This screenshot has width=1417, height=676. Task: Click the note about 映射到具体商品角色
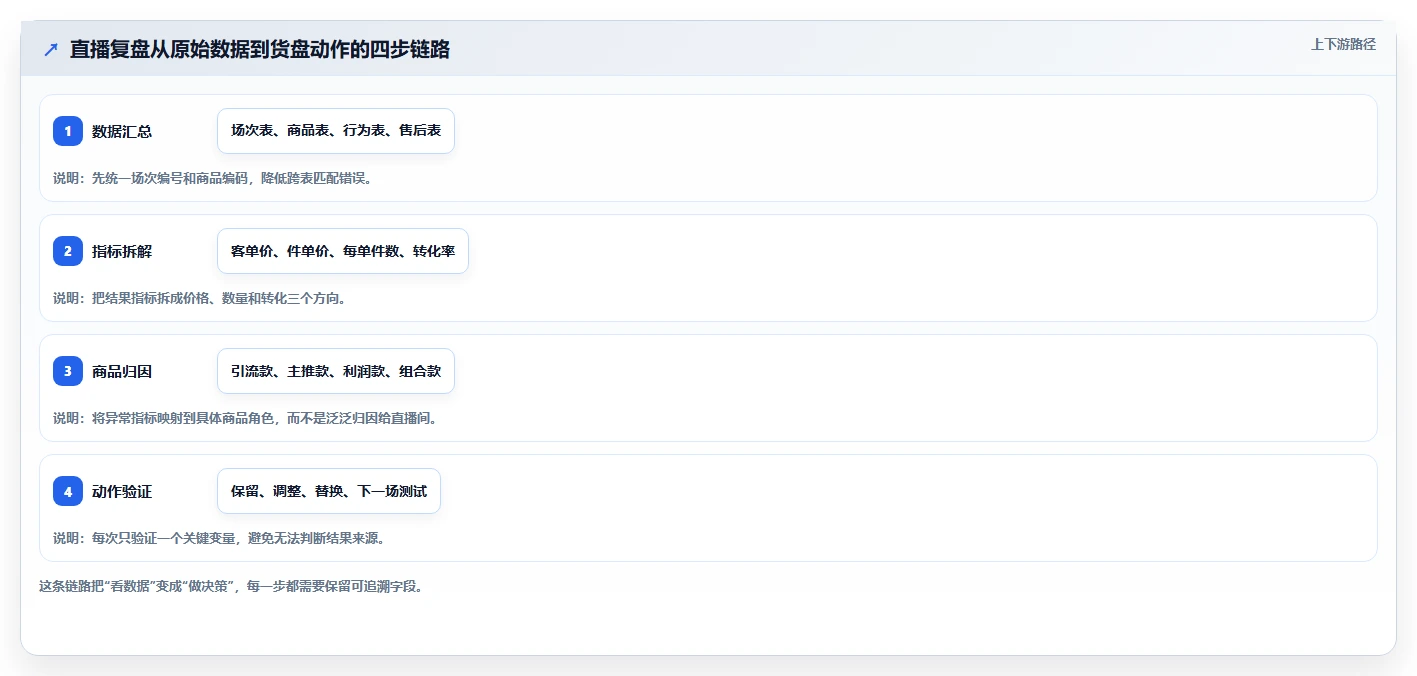point(245,418)
